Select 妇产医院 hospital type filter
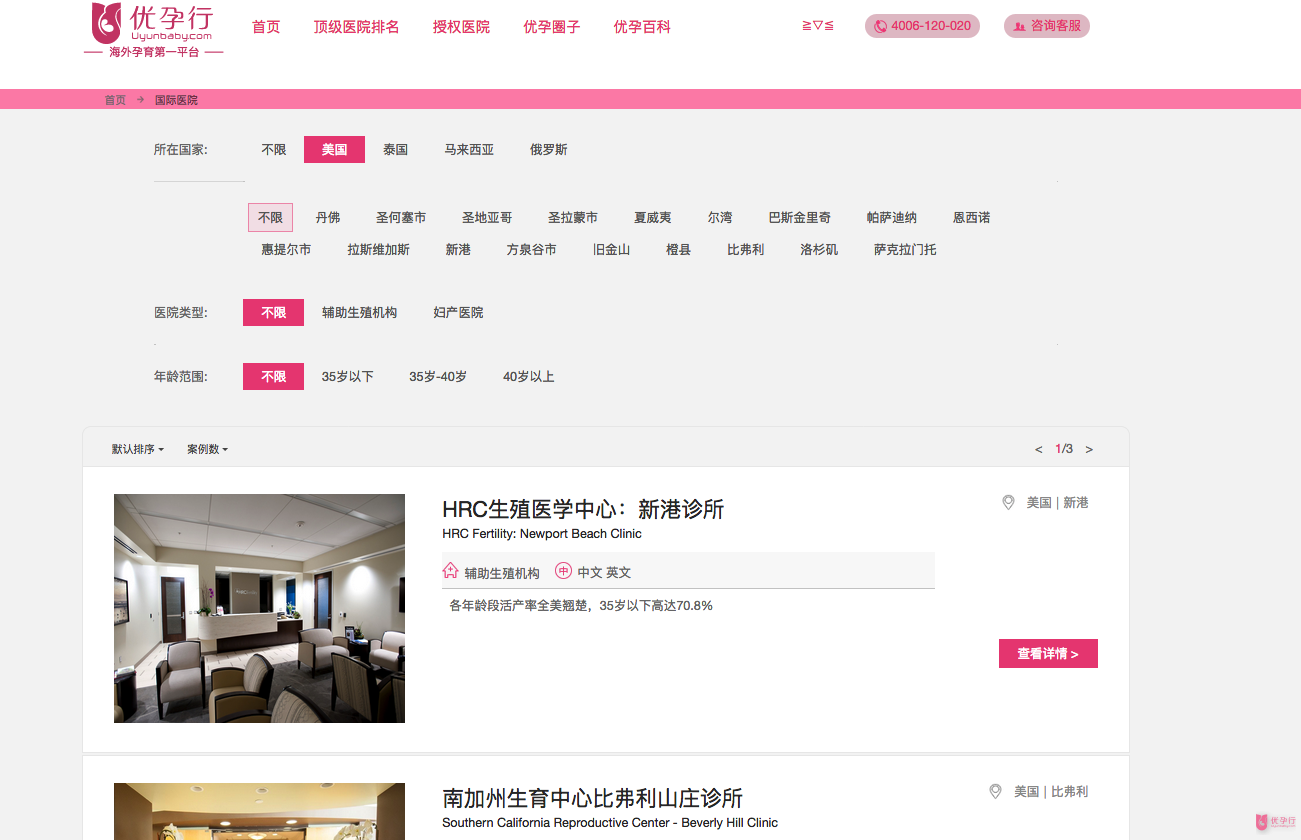Screen dimensions: 1301x840 coord(458,313)
